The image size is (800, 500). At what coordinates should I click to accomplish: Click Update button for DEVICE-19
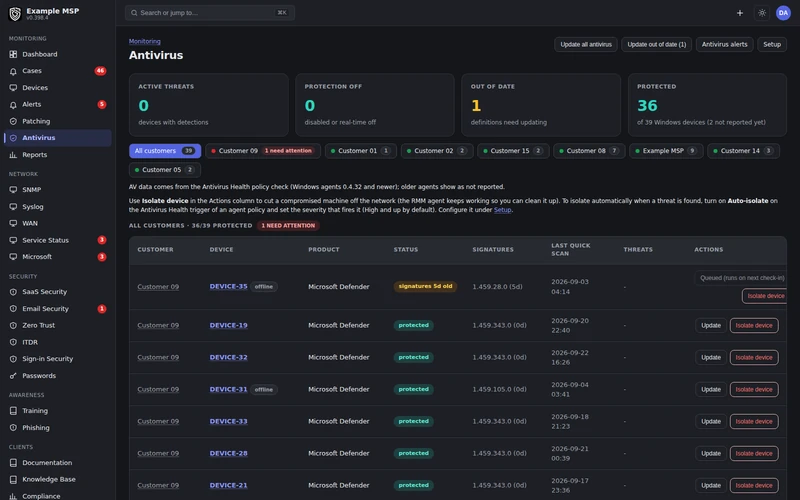(710, 326)
